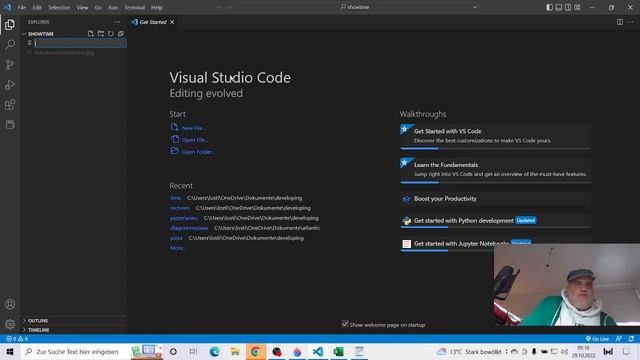Click Go Live in status bar

[x=598, y=339]
